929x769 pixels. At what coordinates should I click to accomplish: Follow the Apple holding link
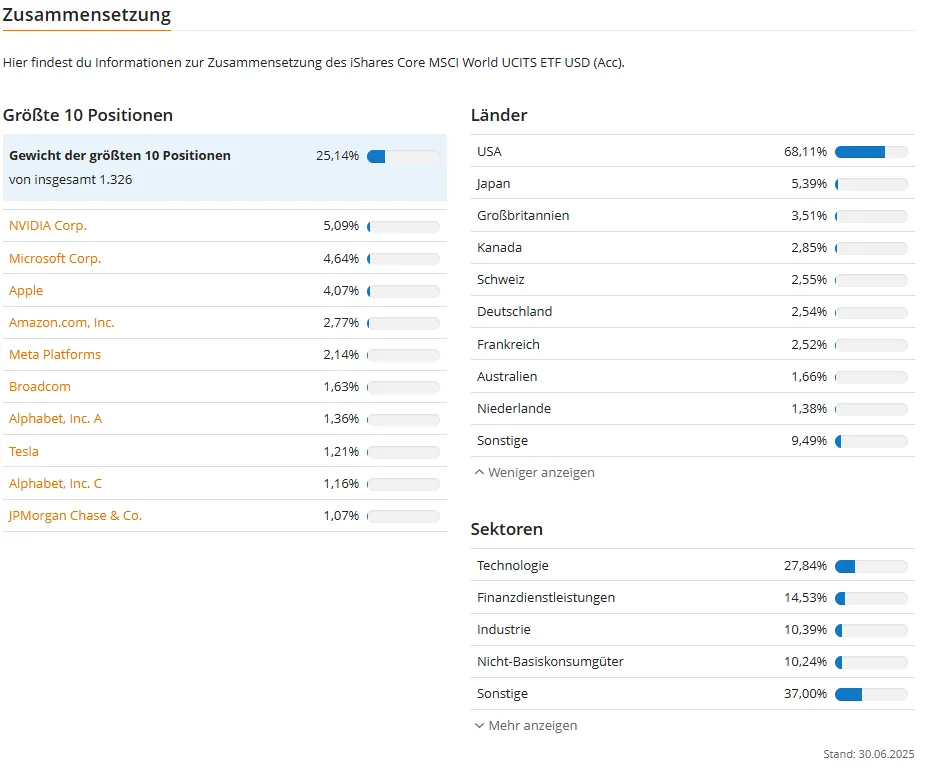[26, 291]
